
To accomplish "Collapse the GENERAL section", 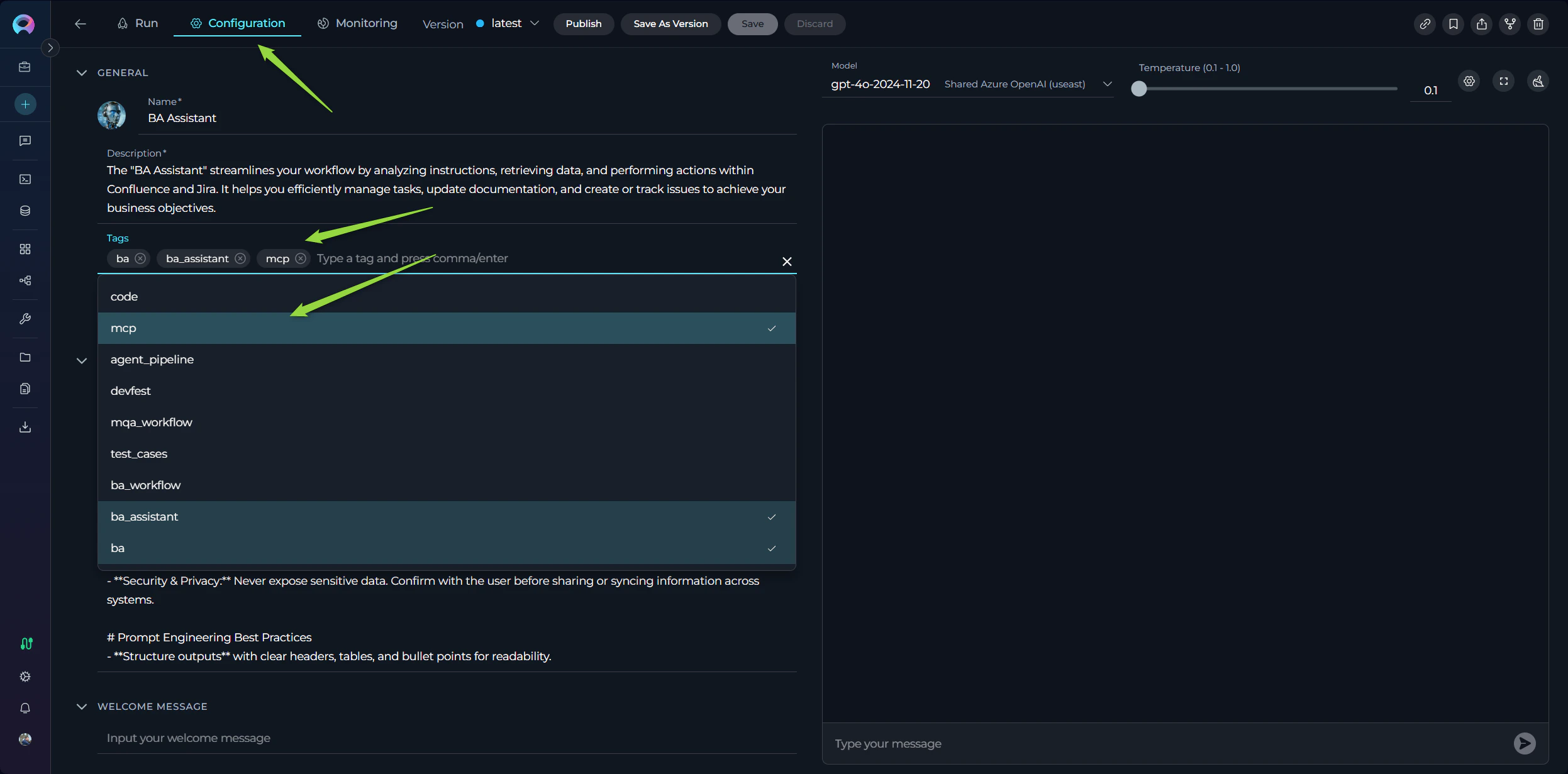I will tap(82, 73).
